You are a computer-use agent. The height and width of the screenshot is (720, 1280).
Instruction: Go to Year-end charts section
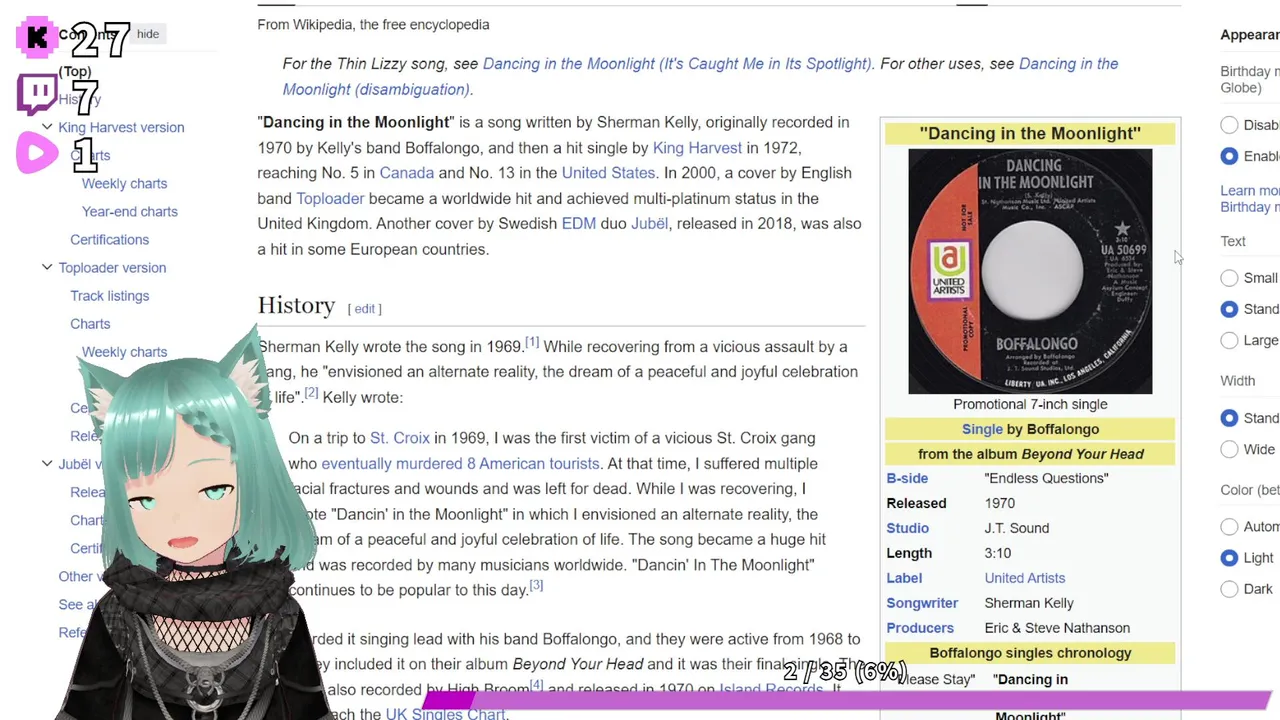pyautogui.click(x=129, y=211)
